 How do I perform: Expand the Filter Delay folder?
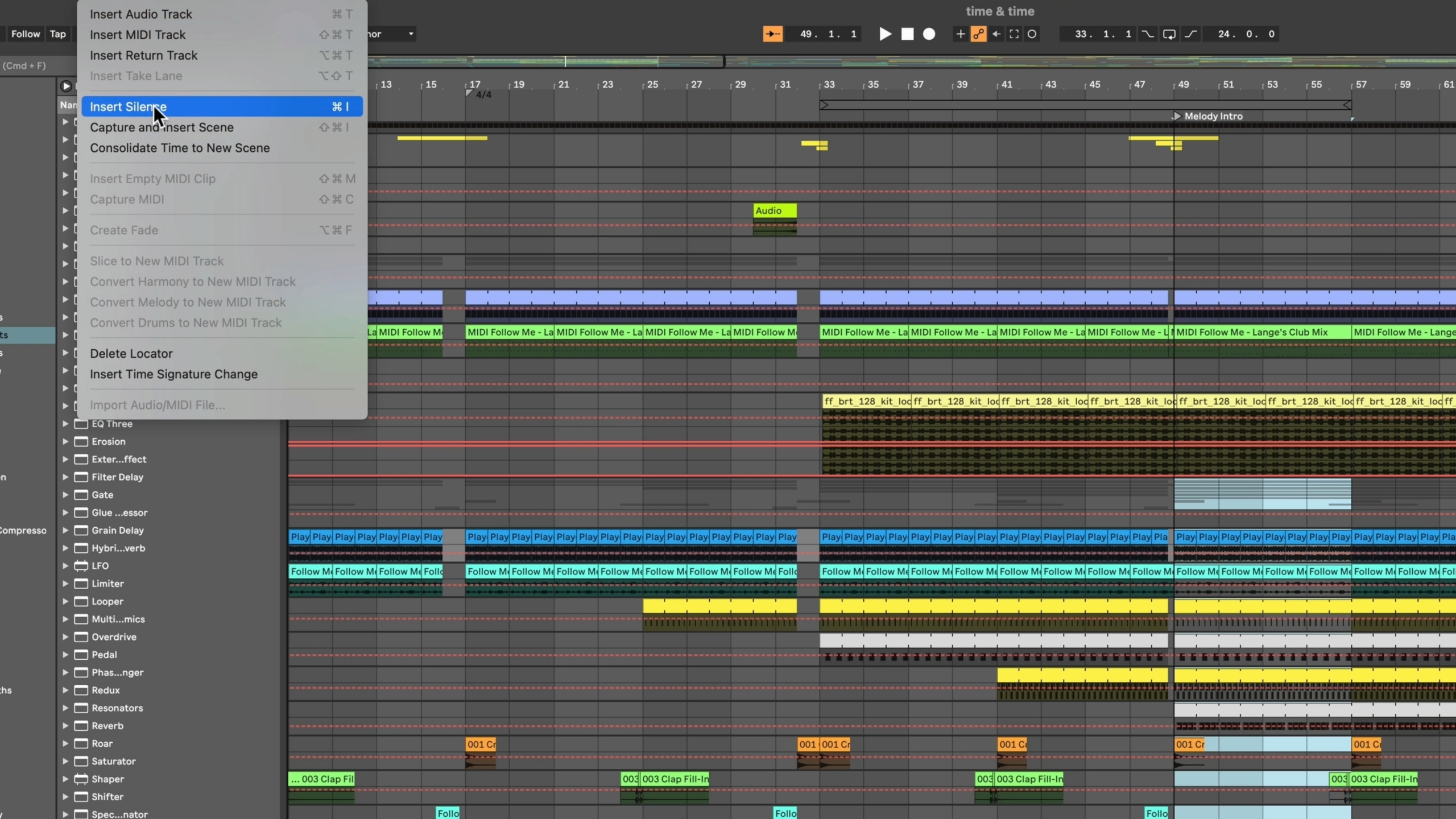point(65,477)
